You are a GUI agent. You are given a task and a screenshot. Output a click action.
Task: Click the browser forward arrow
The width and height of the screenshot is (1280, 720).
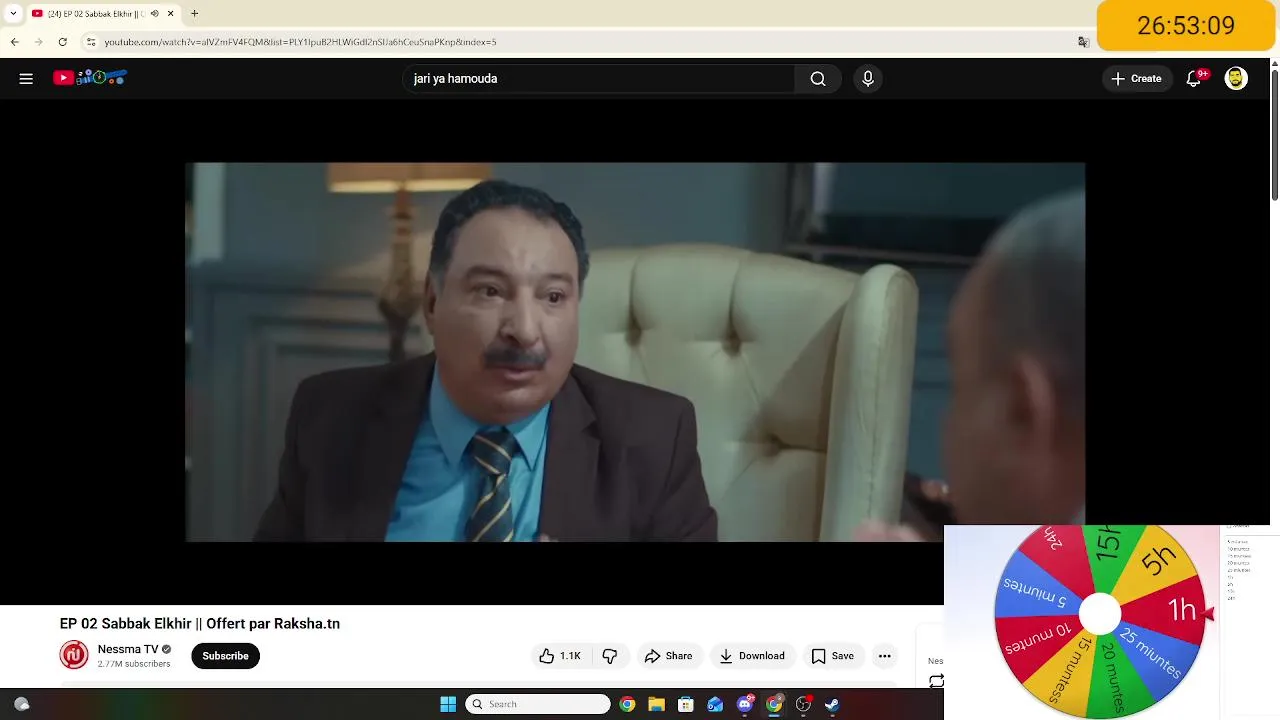(x=38, y=42)
